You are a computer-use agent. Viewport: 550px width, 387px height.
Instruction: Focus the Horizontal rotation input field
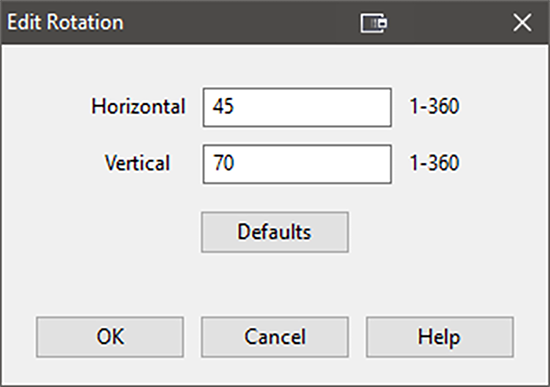(x=297, y=107)
